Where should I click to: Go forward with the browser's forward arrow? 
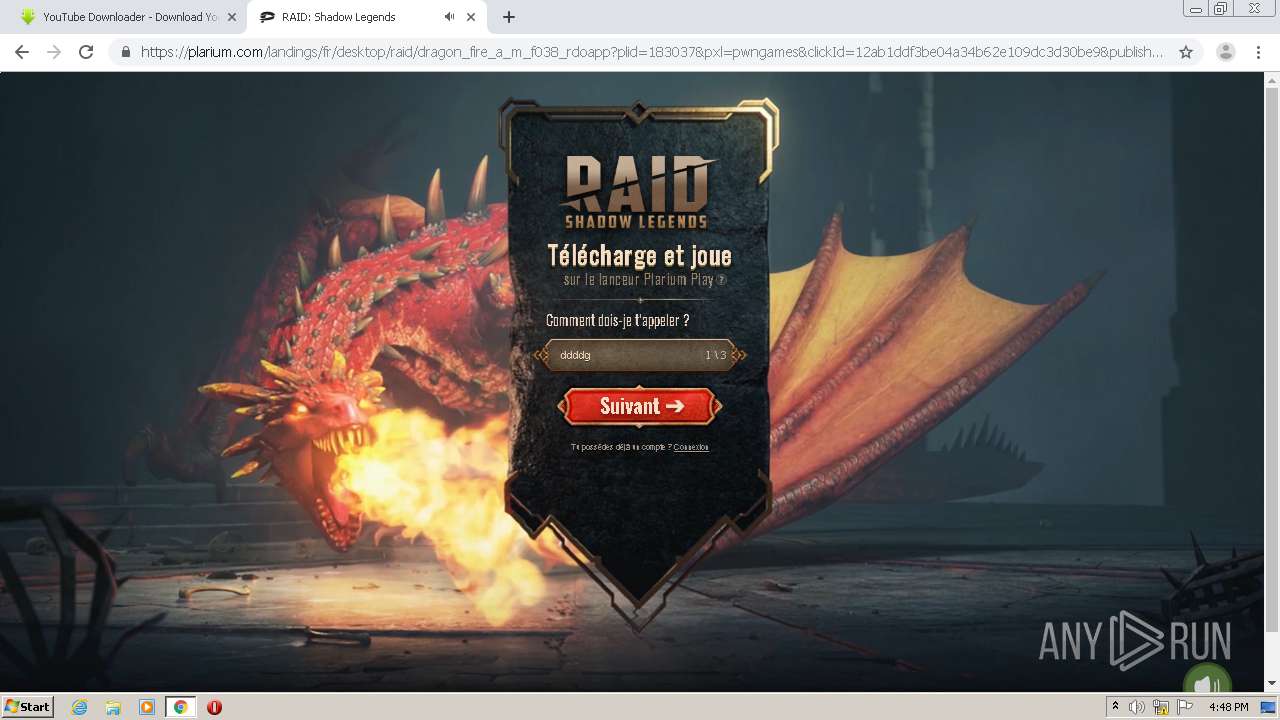[x=54, y=52]
